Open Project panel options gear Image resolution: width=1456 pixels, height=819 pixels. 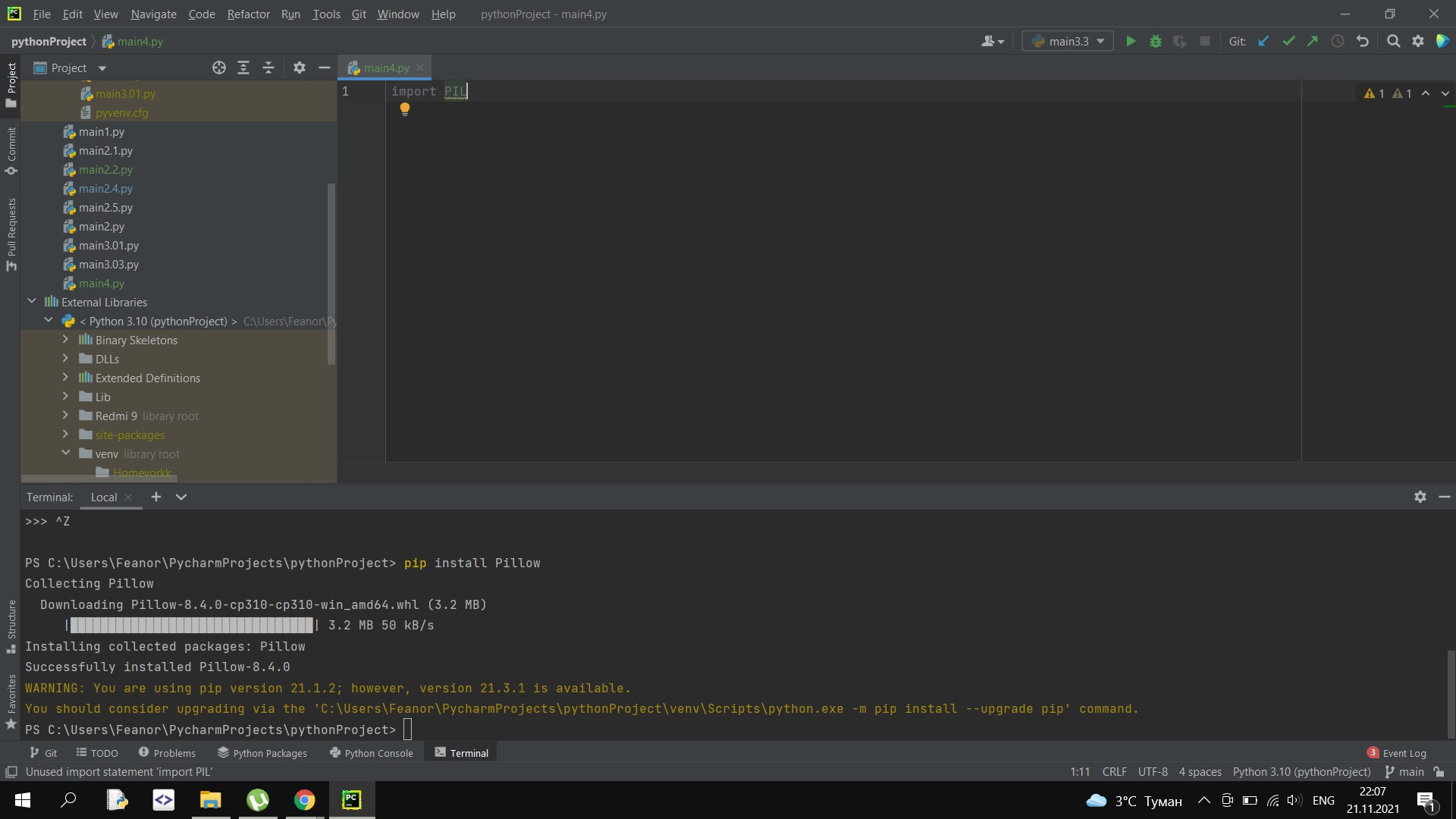300,68
